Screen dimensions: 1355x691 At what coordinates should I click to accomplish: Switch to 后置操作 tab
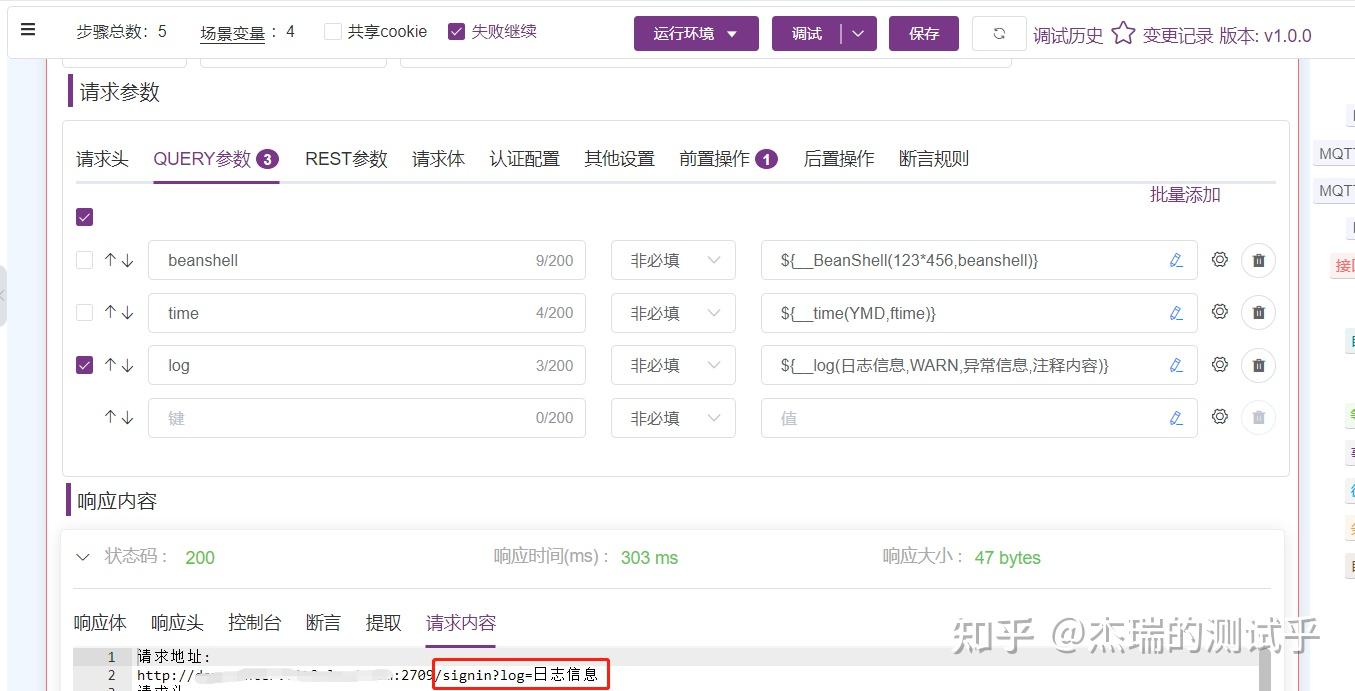coord(838,159)
